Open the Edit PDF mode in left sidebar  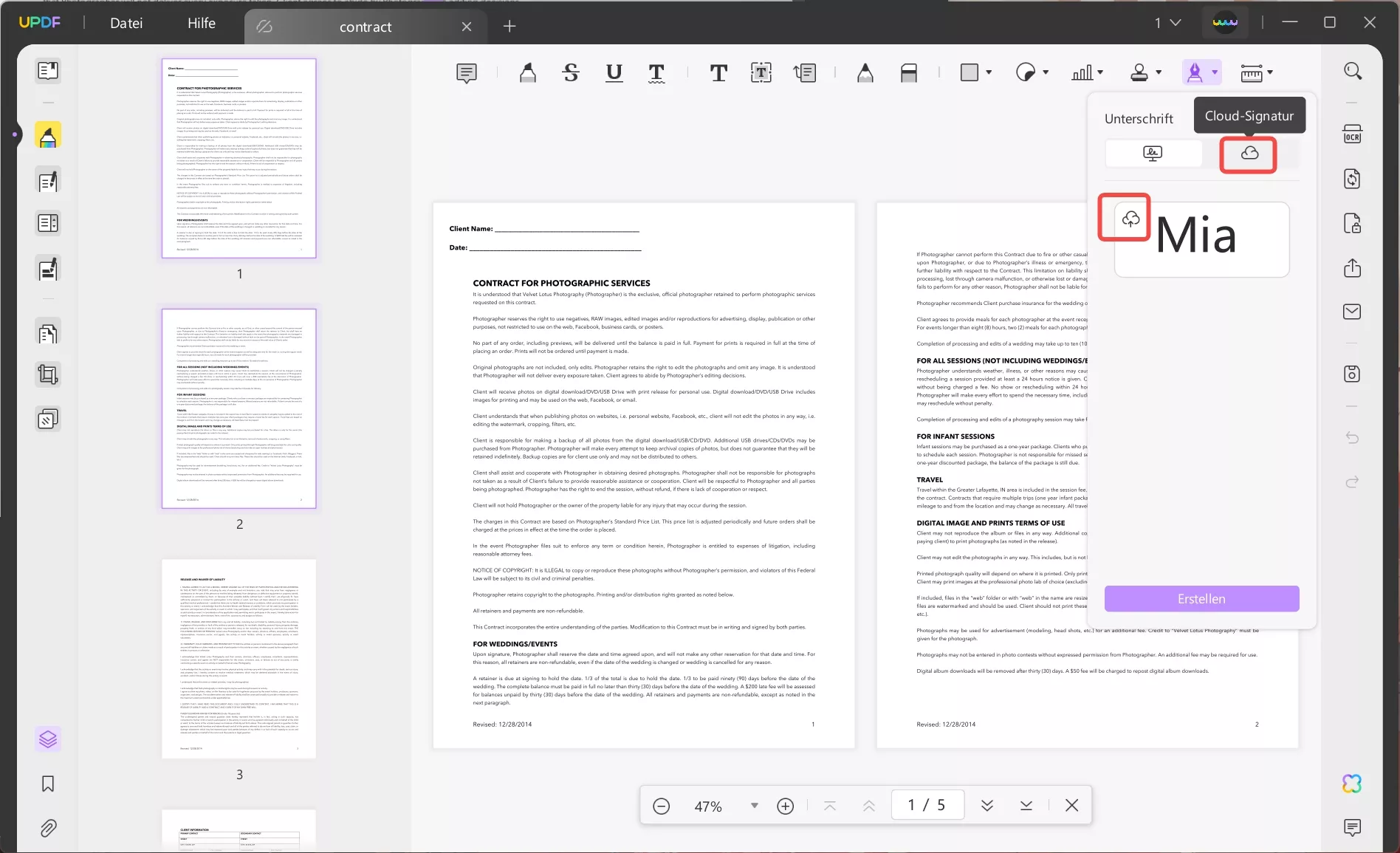[48, 181]
